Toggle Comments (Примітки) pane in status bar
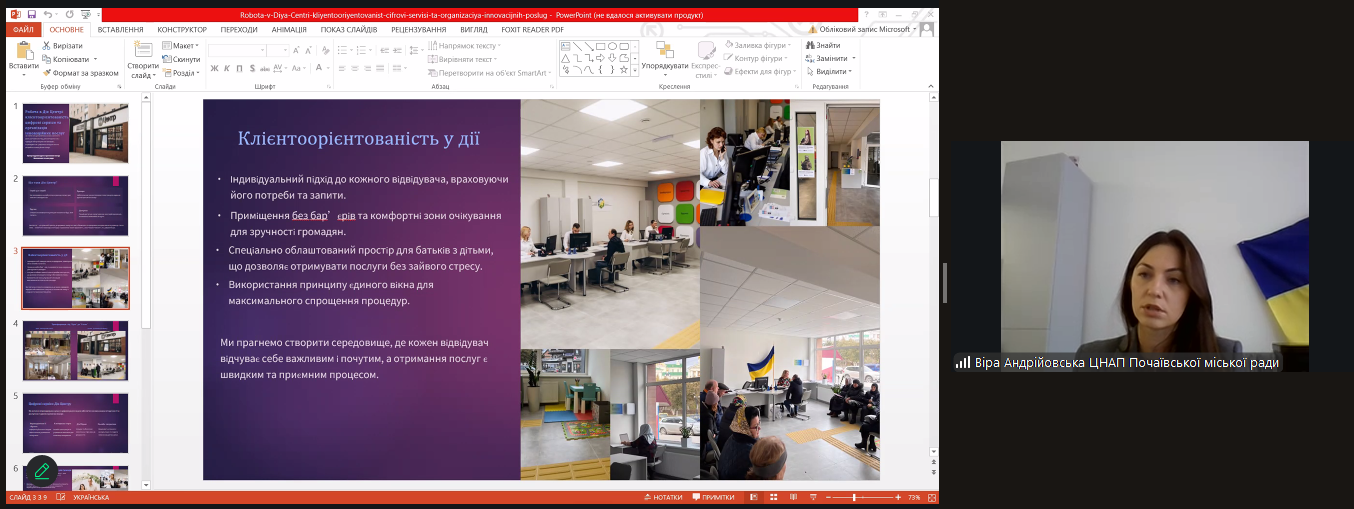1354x509 pixels. coord(713,497)
